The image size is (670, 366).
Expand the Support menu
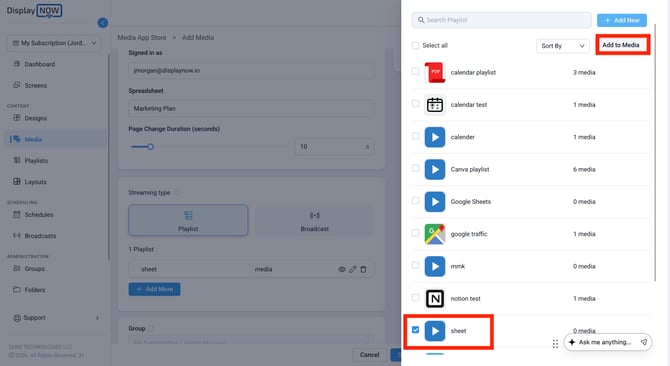56,318
